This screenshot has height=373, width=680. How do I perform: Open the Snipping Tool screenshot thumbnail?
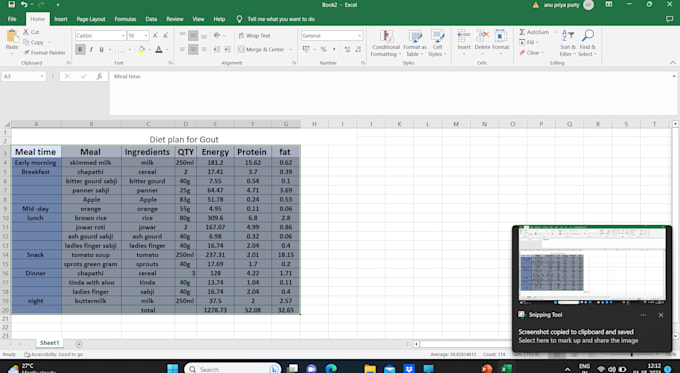592,265
